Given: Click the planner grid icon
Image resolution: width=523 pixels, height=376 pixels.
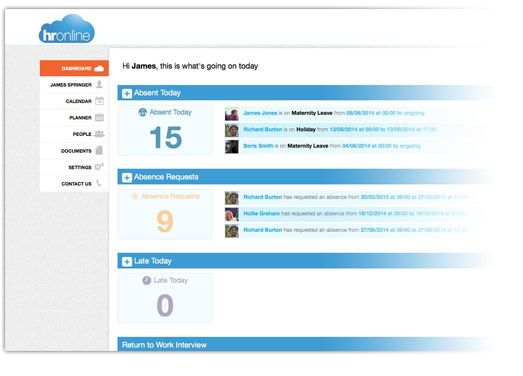Looking at the screenshot, I should click(99, 117).
